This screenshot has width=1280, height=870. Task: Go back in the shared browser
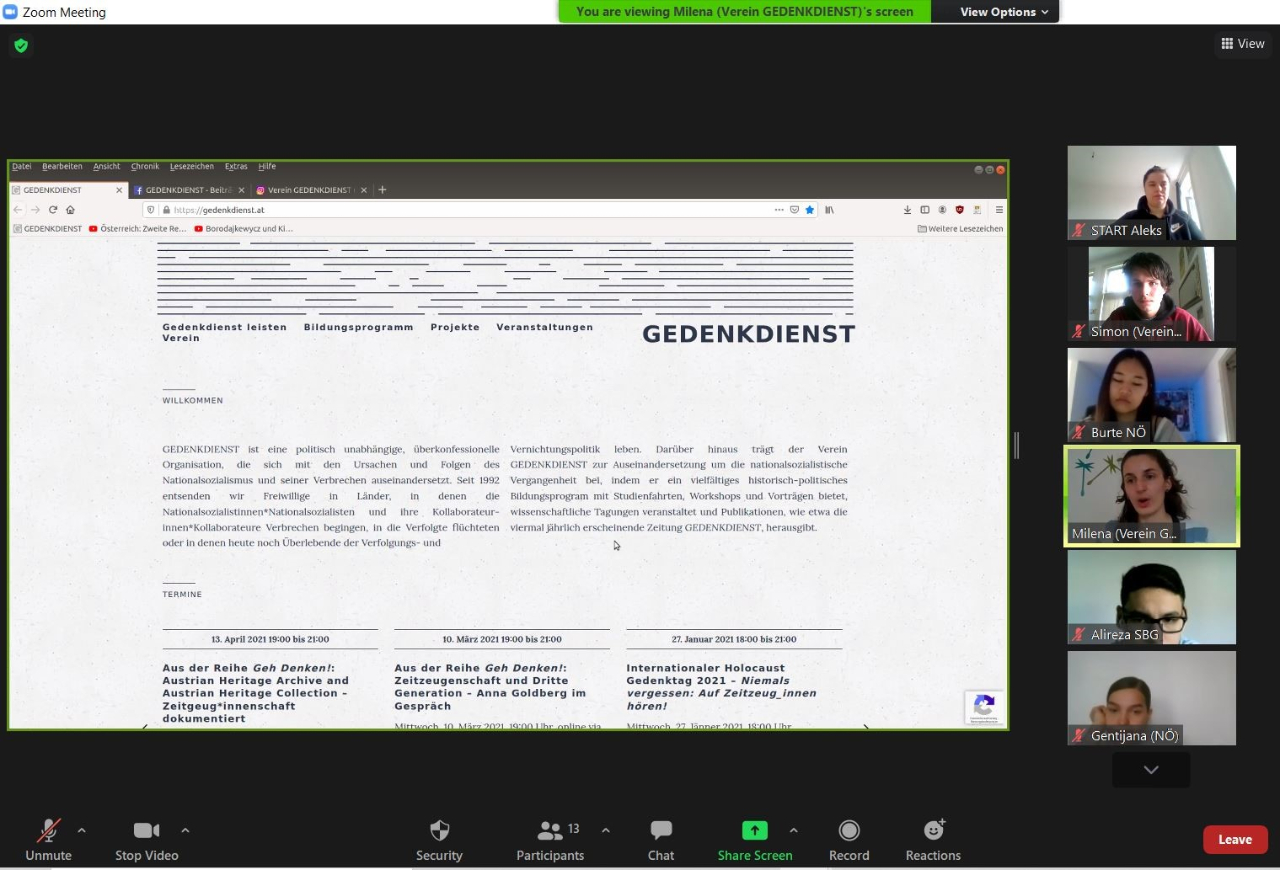(18, 210)
